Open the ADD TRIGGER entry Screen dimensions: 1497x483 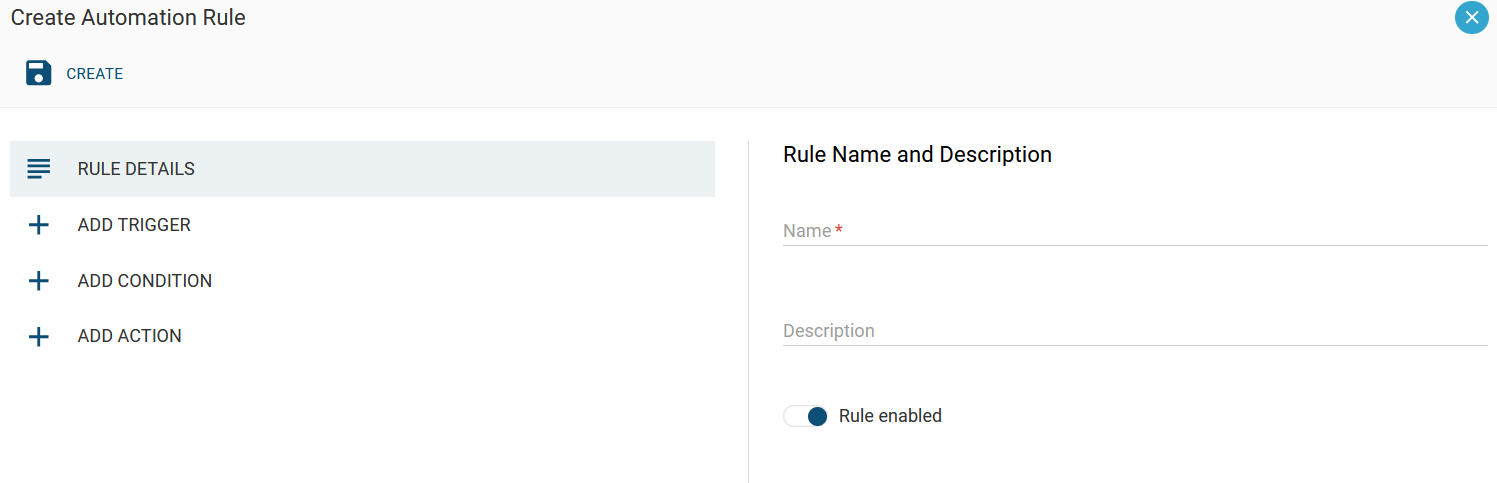click(362, 225)
